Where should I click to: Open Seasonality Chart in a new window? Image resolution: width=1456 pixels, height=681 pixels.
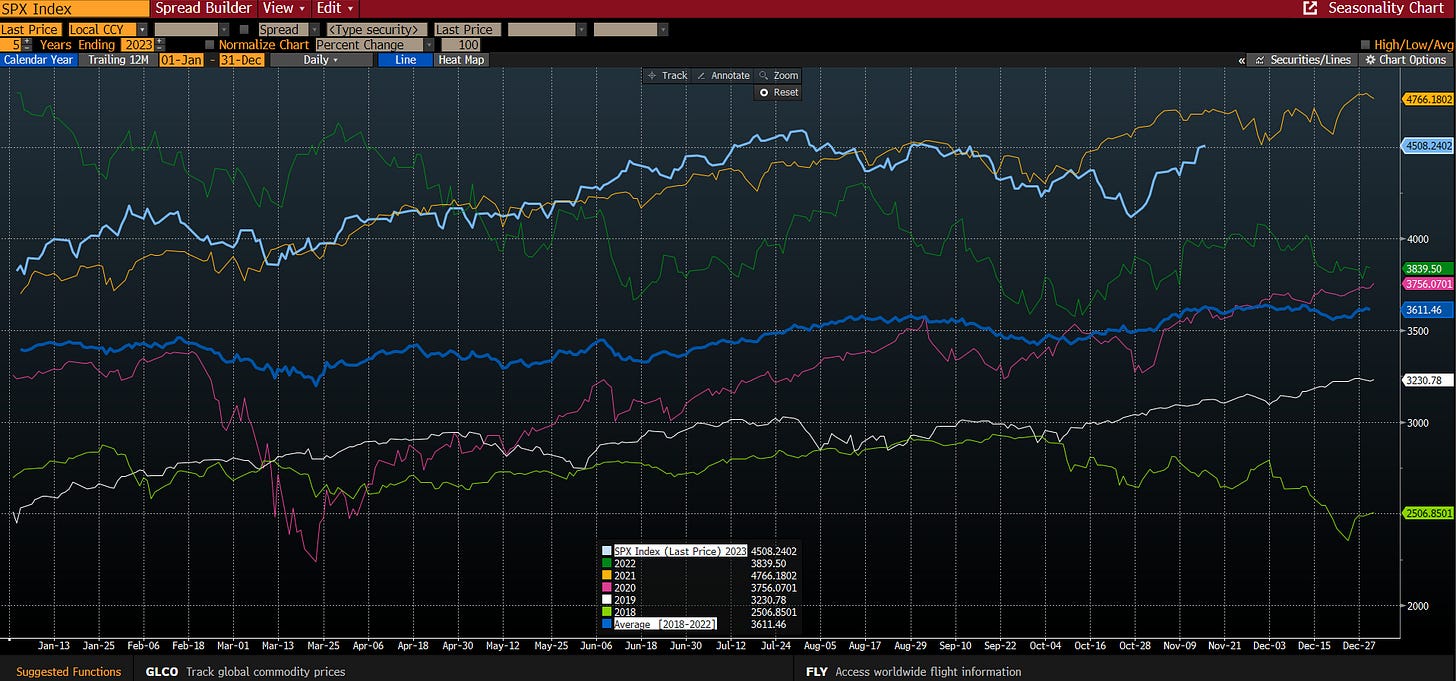[1310, 8]
